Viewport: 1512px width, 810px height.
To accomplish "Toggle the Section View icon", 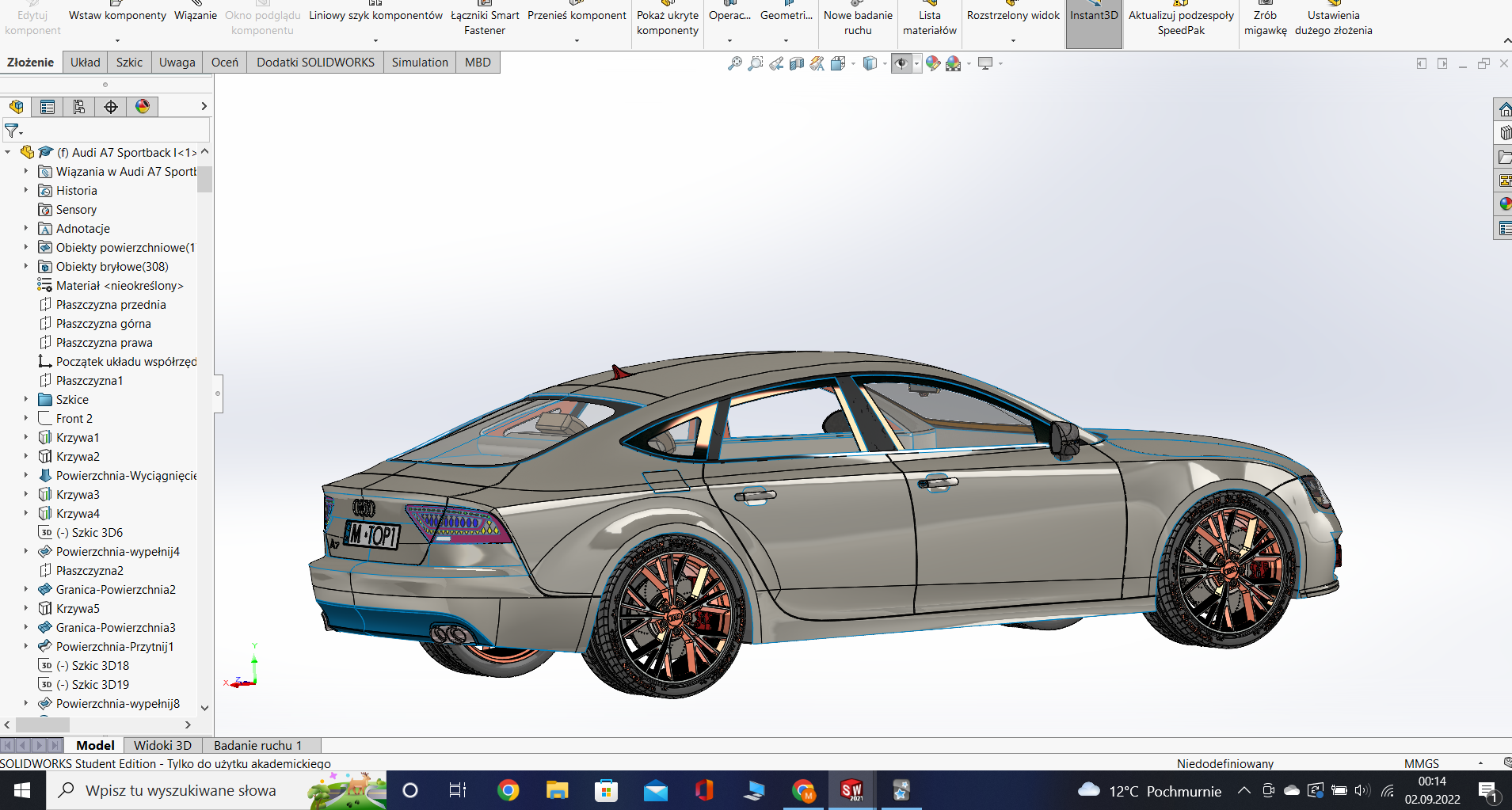I will [797, 63].
